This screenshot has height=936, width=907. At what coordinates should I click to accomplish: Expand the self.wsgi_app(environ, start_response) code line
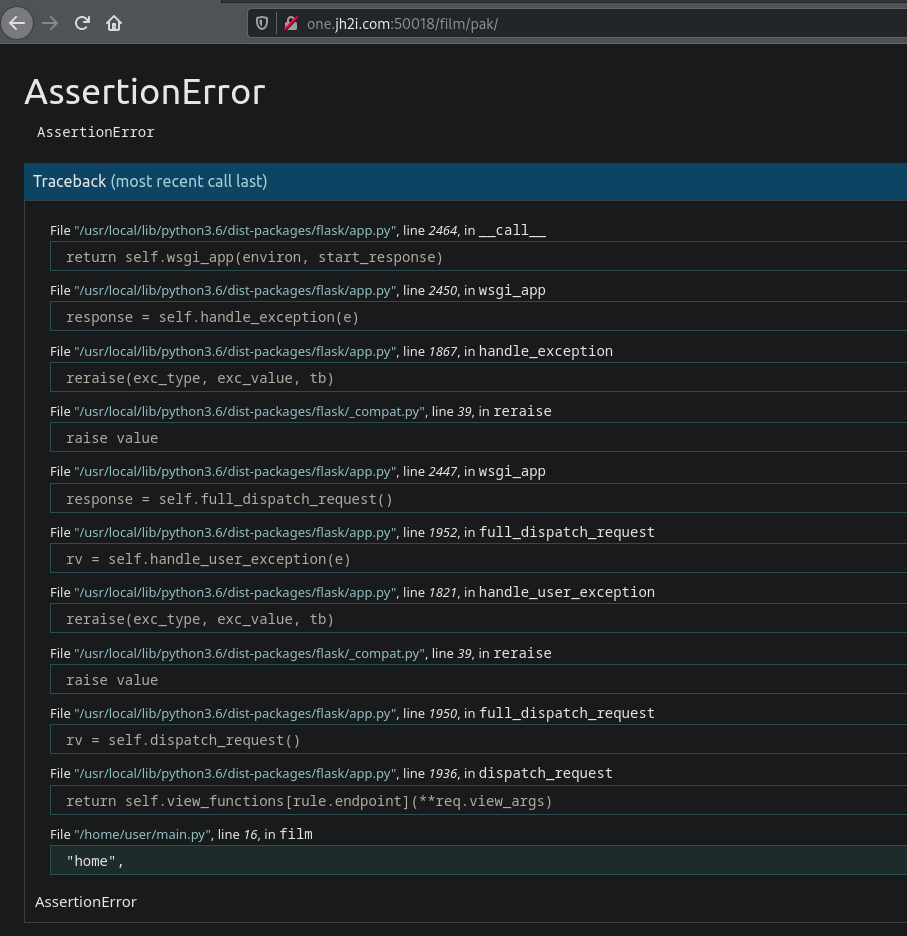pos(254,257)
